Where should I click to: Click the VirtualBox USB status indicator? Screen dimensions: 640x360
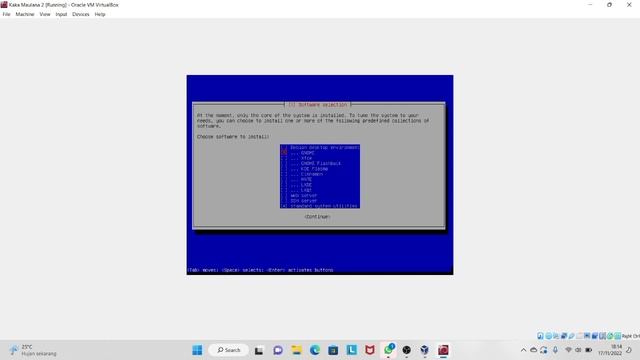pyautogui.click(x=571, y=336)
